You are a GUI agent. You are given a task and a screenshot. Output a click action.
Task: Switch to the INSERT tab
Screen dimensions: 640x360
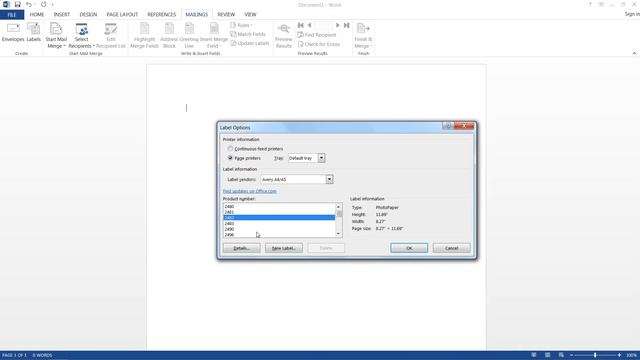point(62,15)
